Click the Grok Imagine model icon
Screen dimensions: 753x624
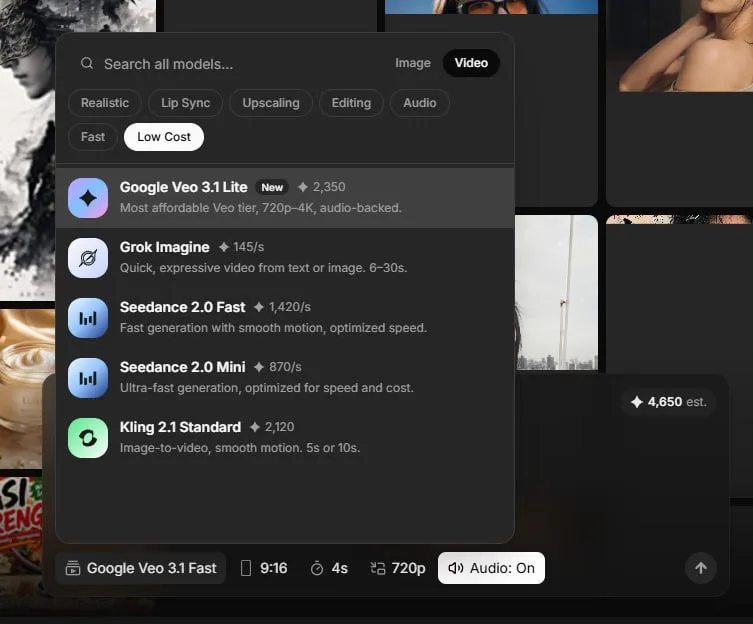(x=88, y=258)
